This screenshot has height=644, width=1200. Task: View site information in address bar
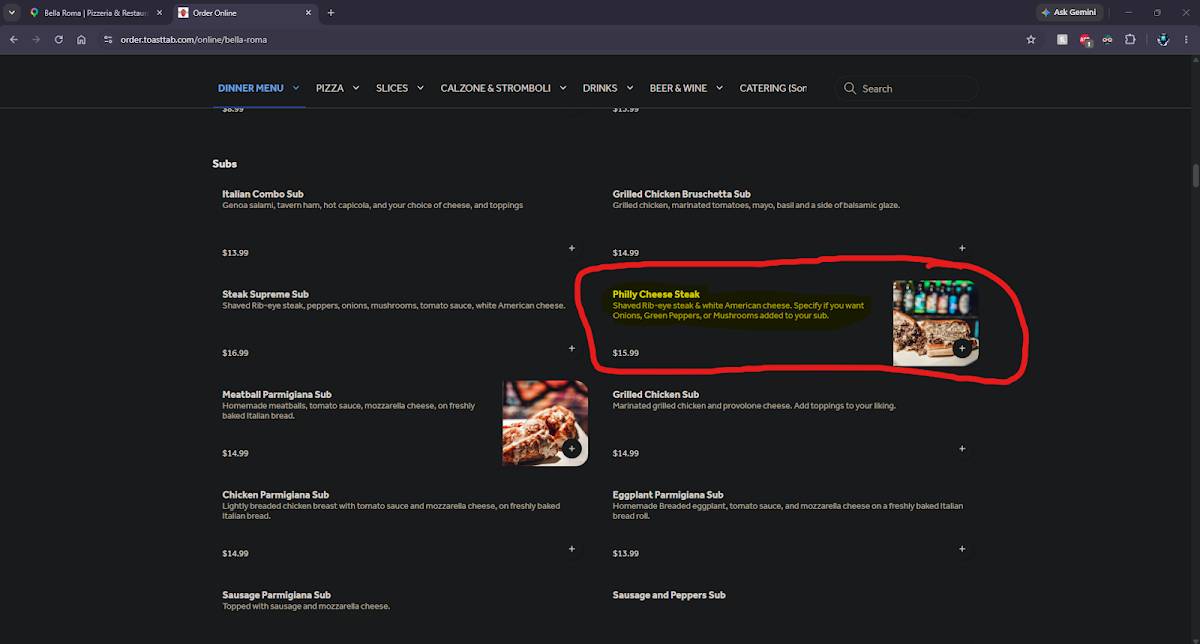(x=109, y=40)
